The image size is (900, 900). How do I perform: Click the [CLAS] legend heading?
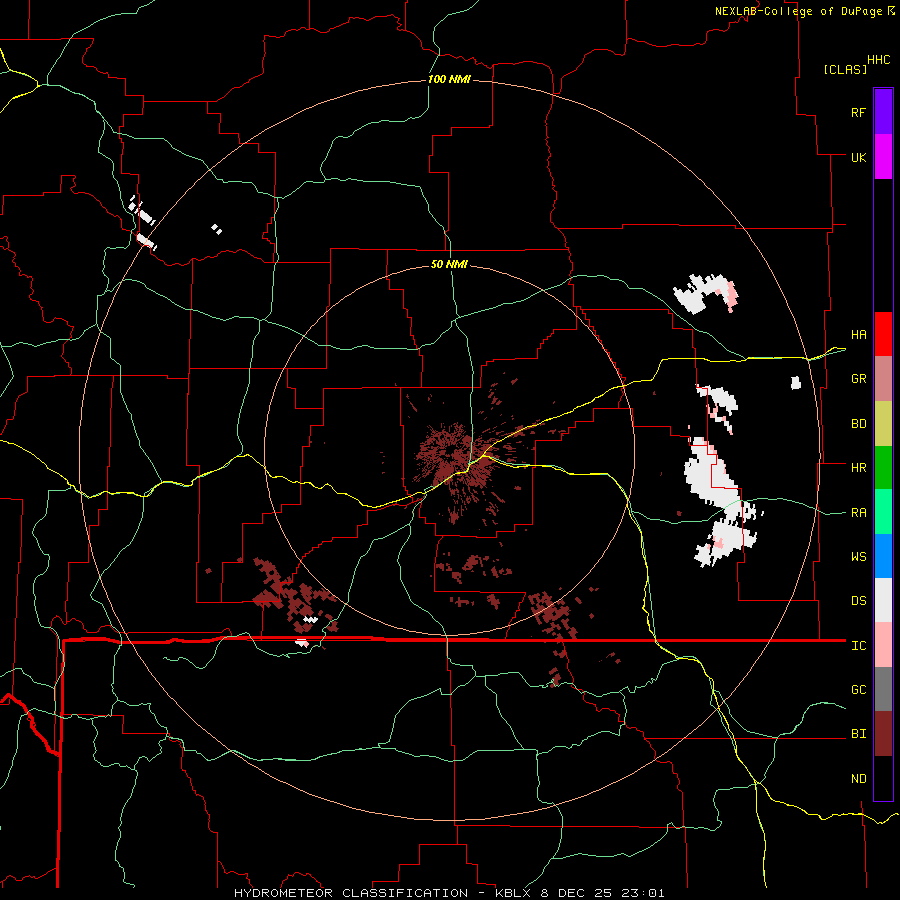point(845,69)
